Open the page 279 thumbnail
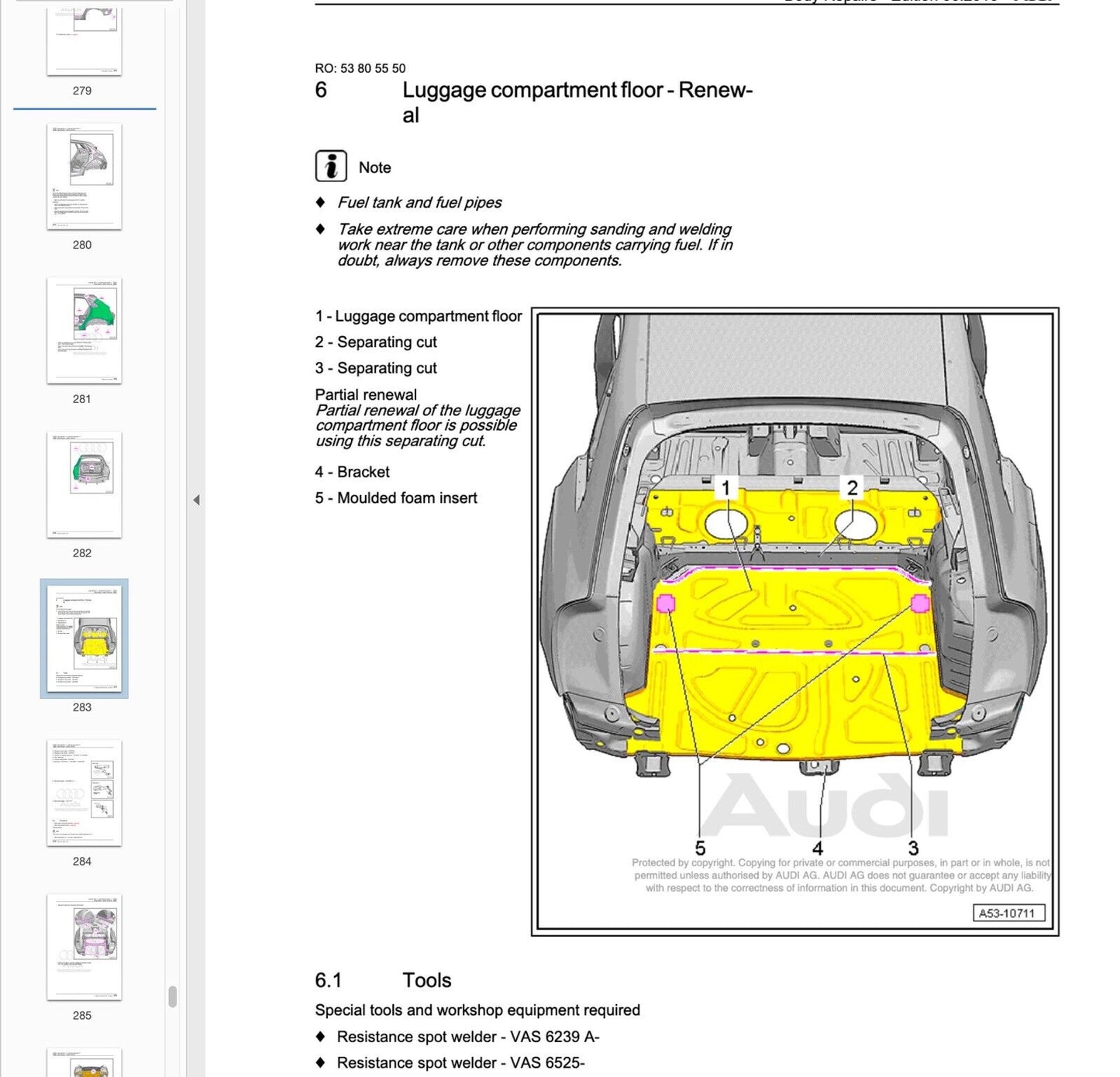 84,40
